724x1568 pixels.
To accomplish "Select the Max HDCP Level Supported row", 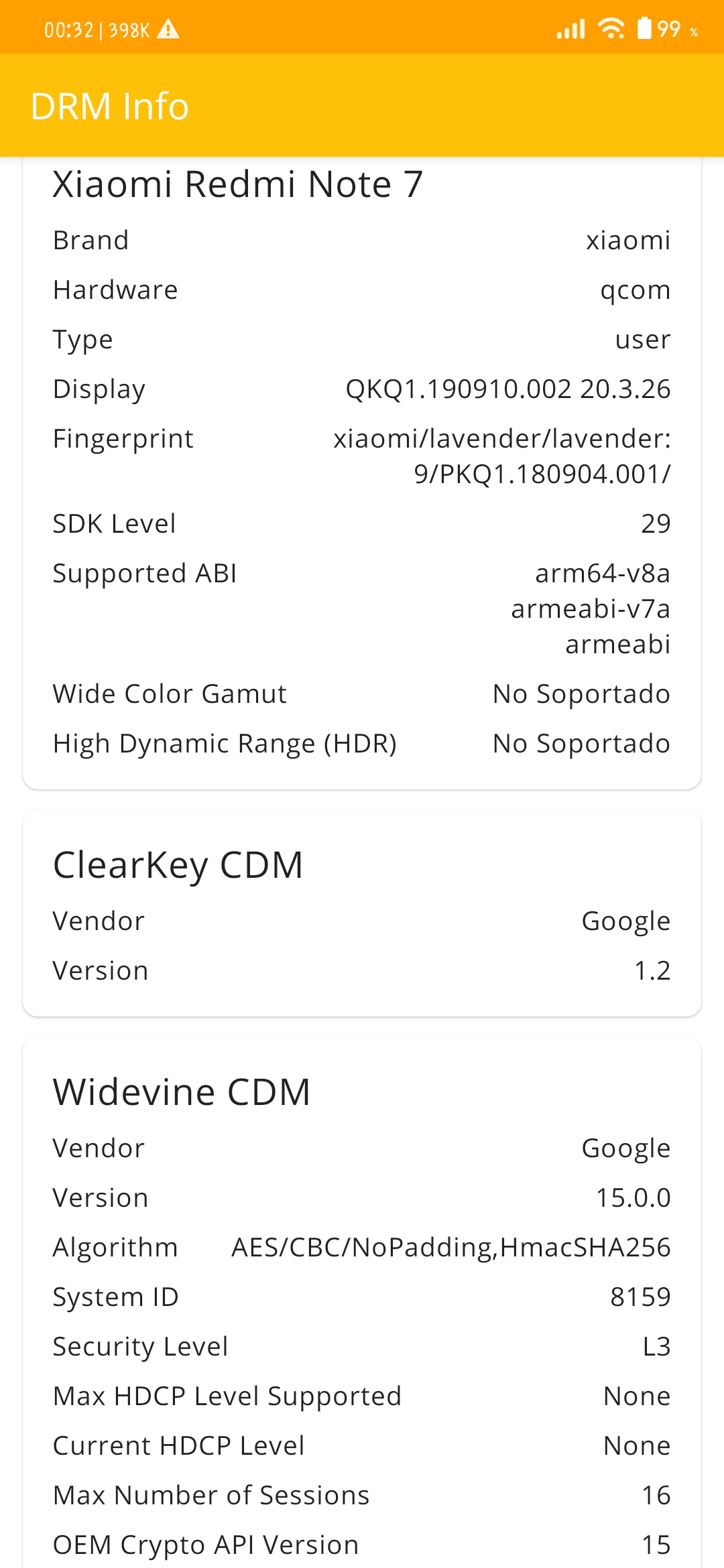I will (362, 1396).
